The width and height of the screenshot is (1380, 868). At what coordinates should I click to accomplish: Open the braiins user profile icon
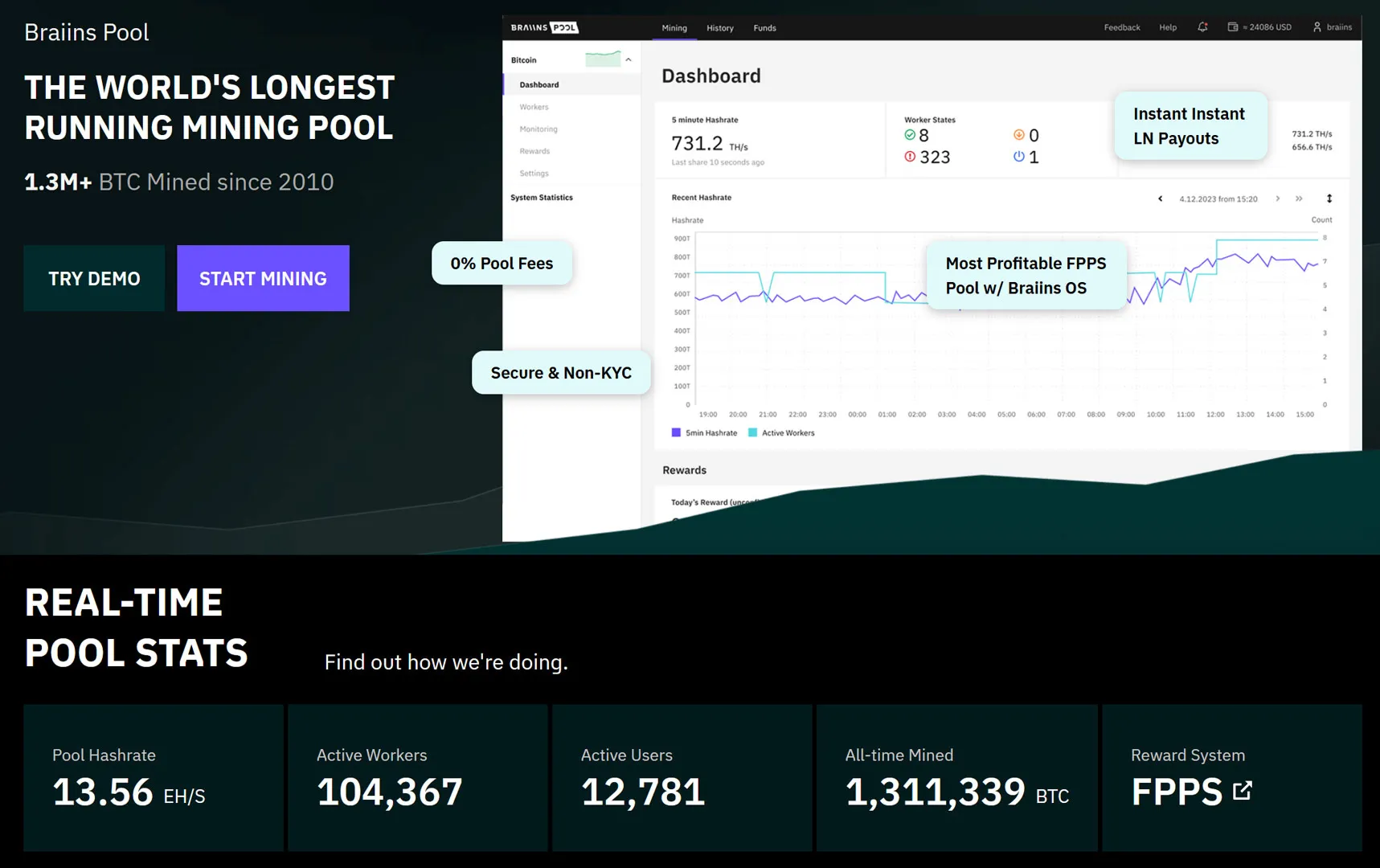tap(1317, 27)
